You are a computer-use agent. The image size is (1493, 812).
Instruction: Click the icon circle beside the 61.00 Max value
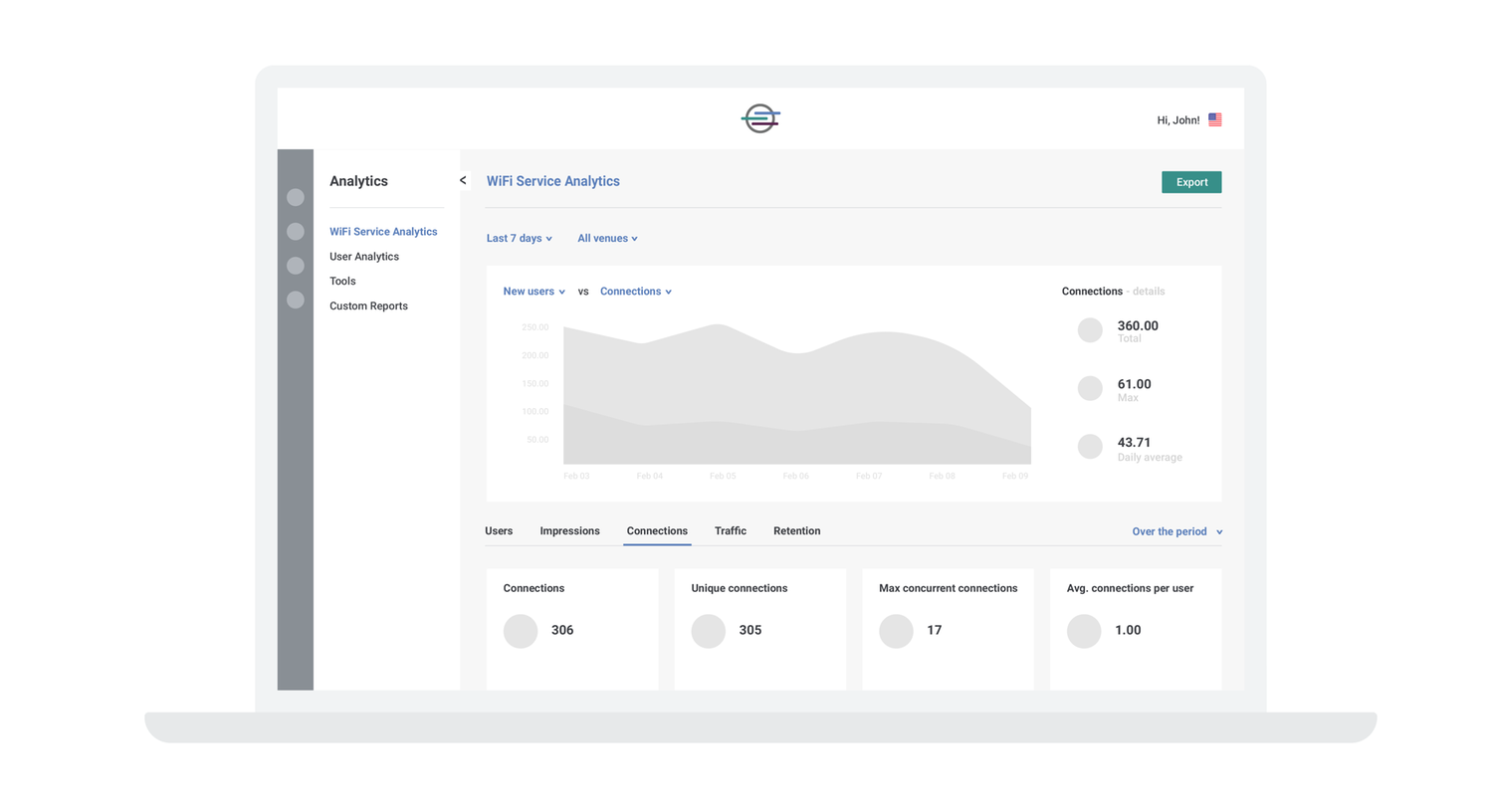(x=1090, y=388)
